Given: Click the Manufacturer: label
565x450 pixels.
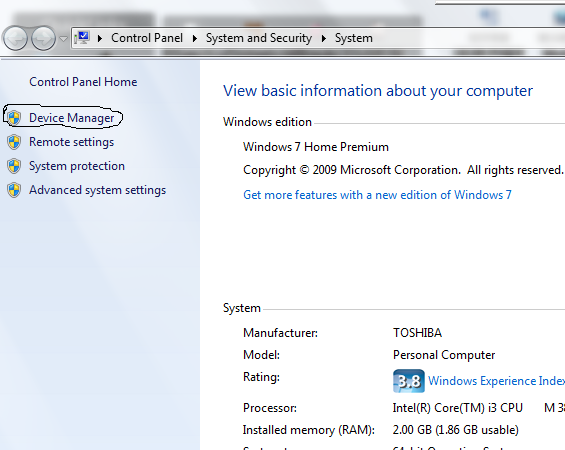Looking at the screenshot, I should (280, 333).
